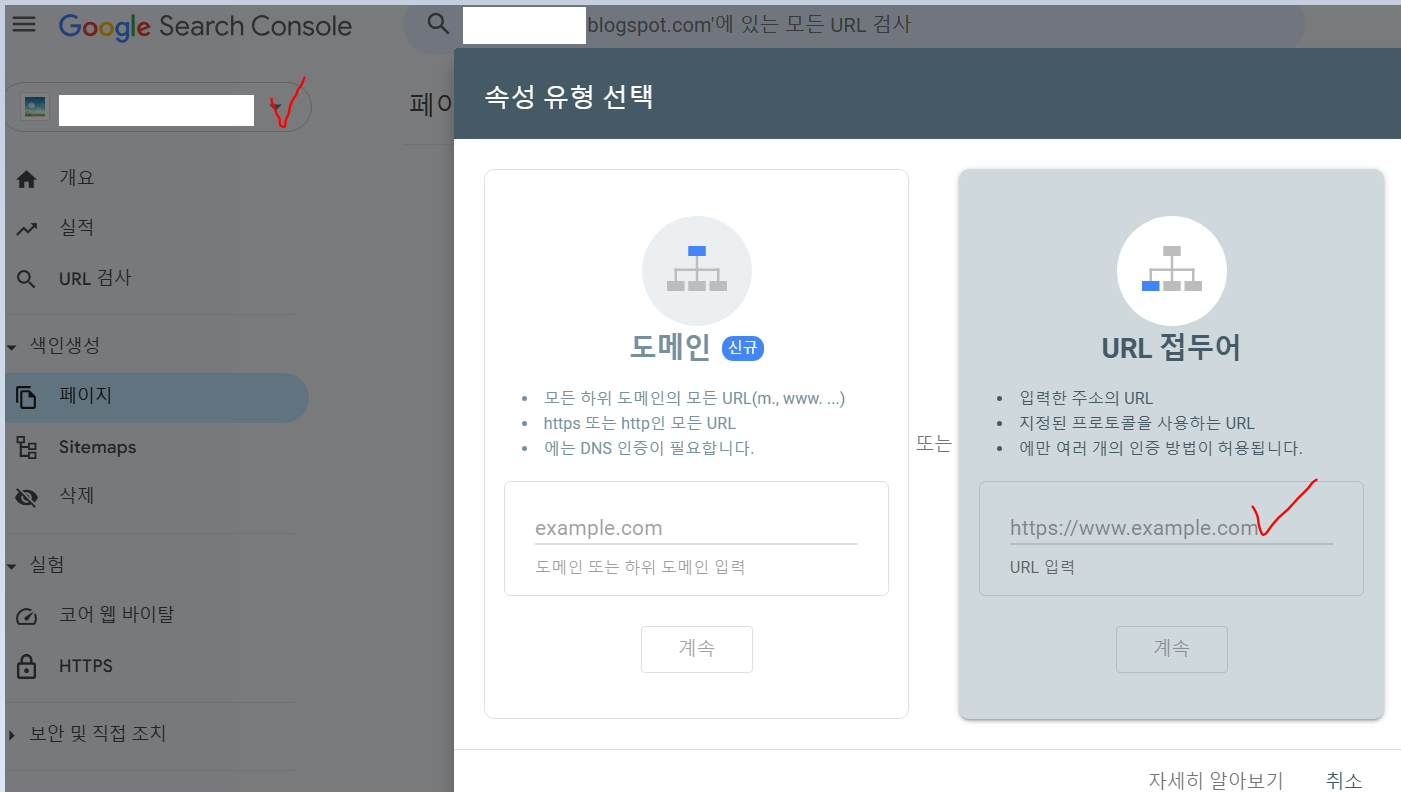Click text 'https 또는 http인 모든 URL'

point(640,423)
